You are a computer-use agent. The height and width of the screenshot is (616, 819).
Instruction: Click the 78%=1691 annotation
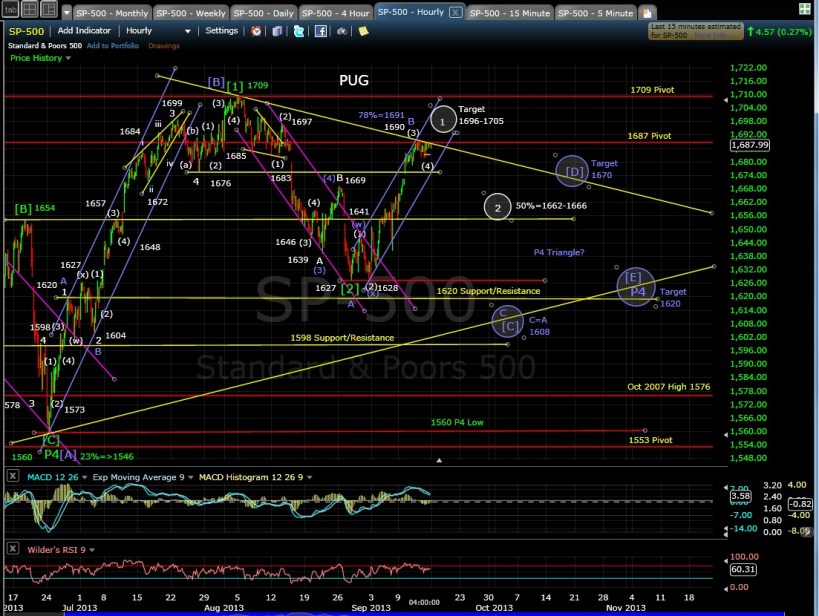pos(381,115)
